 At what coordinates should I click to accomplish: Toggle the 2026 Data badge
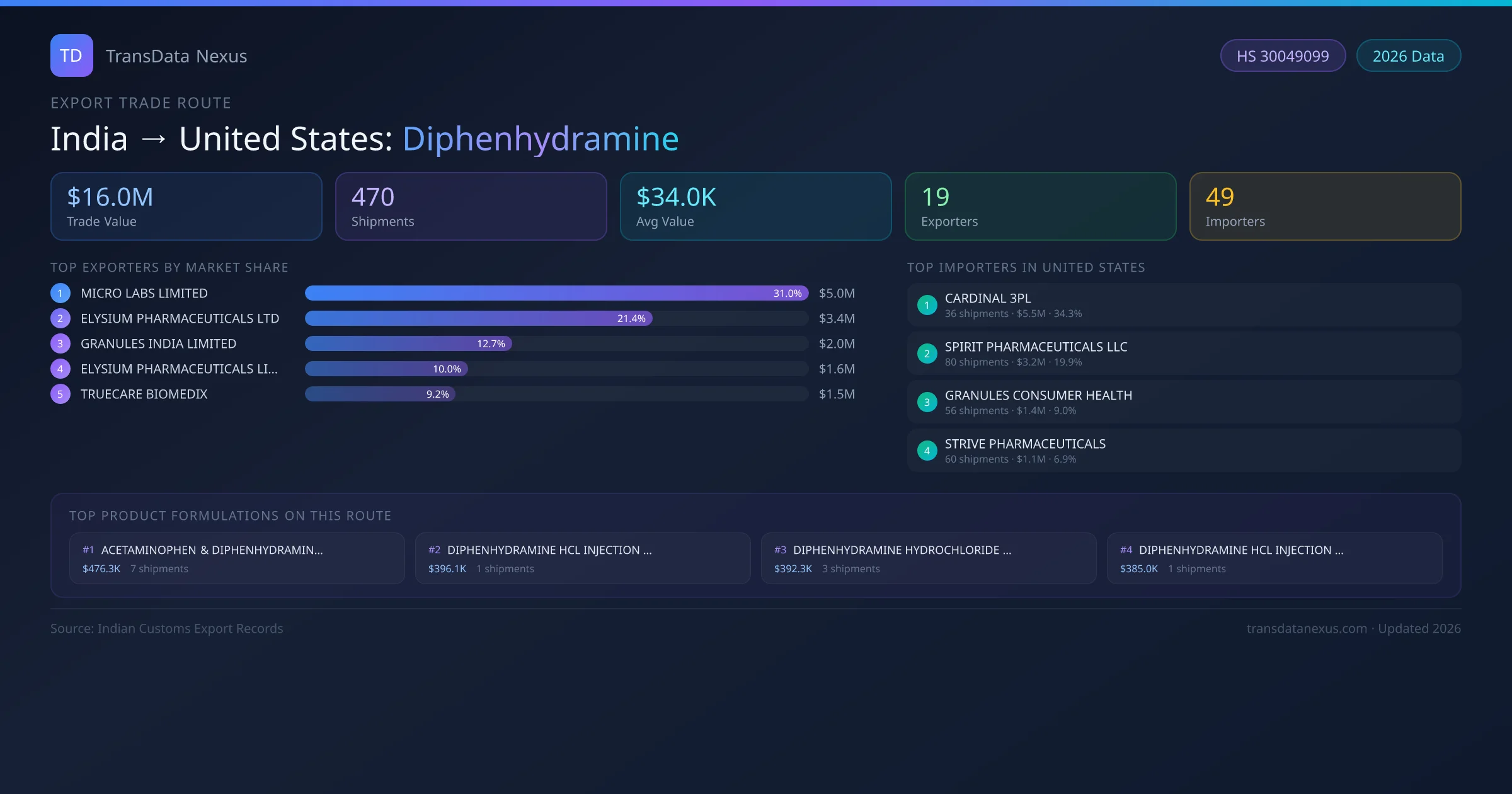coord(1409,55)
